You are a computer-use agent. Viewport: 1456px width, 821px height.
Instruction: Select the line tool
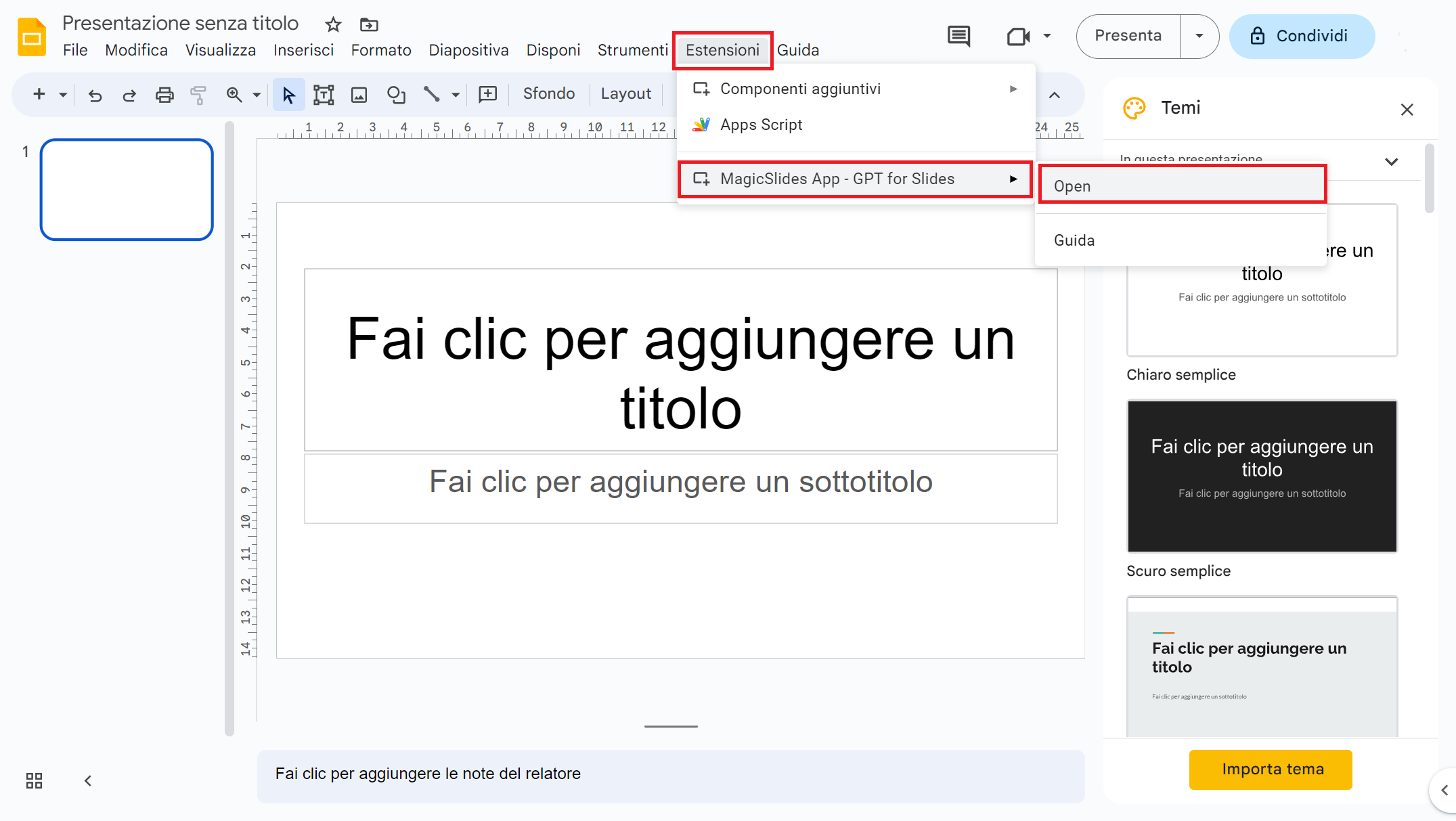(x=433, y=95)
